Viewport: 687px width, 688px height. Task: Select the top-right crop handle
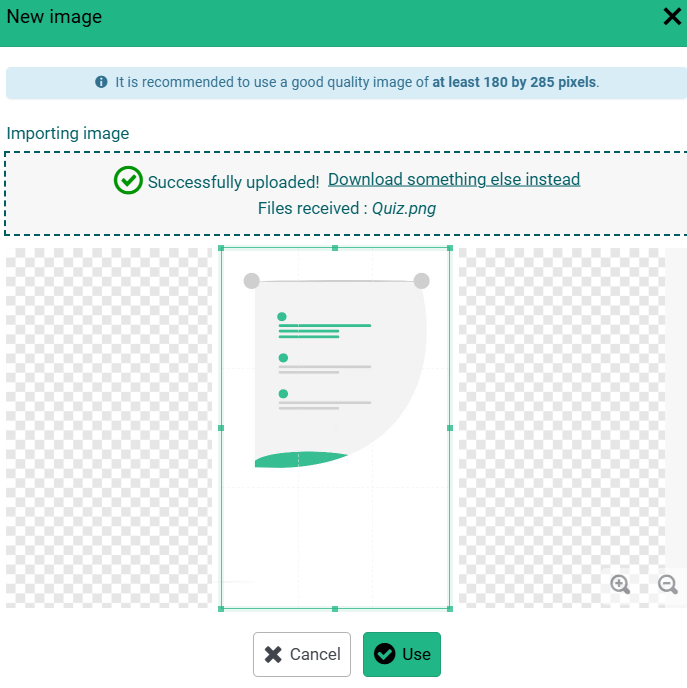[450, 248]
